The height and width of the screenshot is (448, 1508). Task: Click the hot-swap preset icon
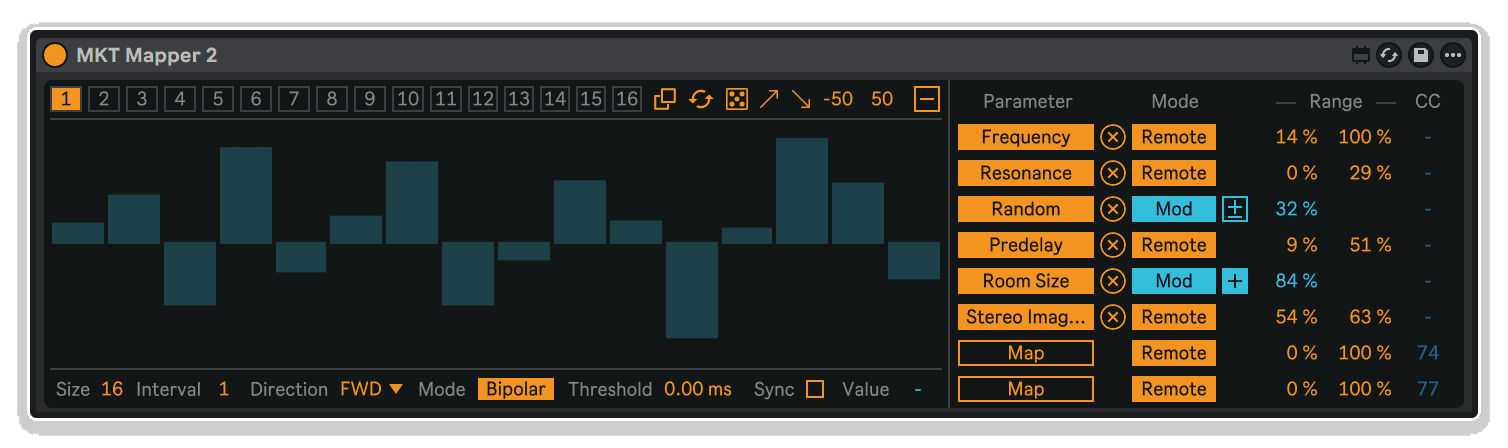[1388, 56]
